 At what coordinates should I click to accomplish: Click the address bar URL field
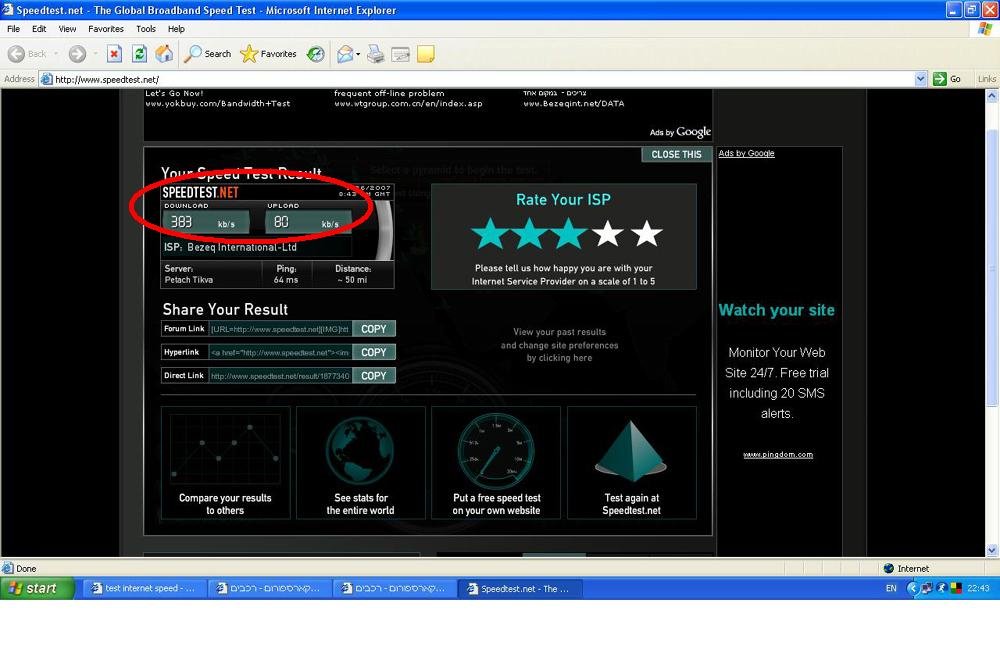[x=482, y=79]
